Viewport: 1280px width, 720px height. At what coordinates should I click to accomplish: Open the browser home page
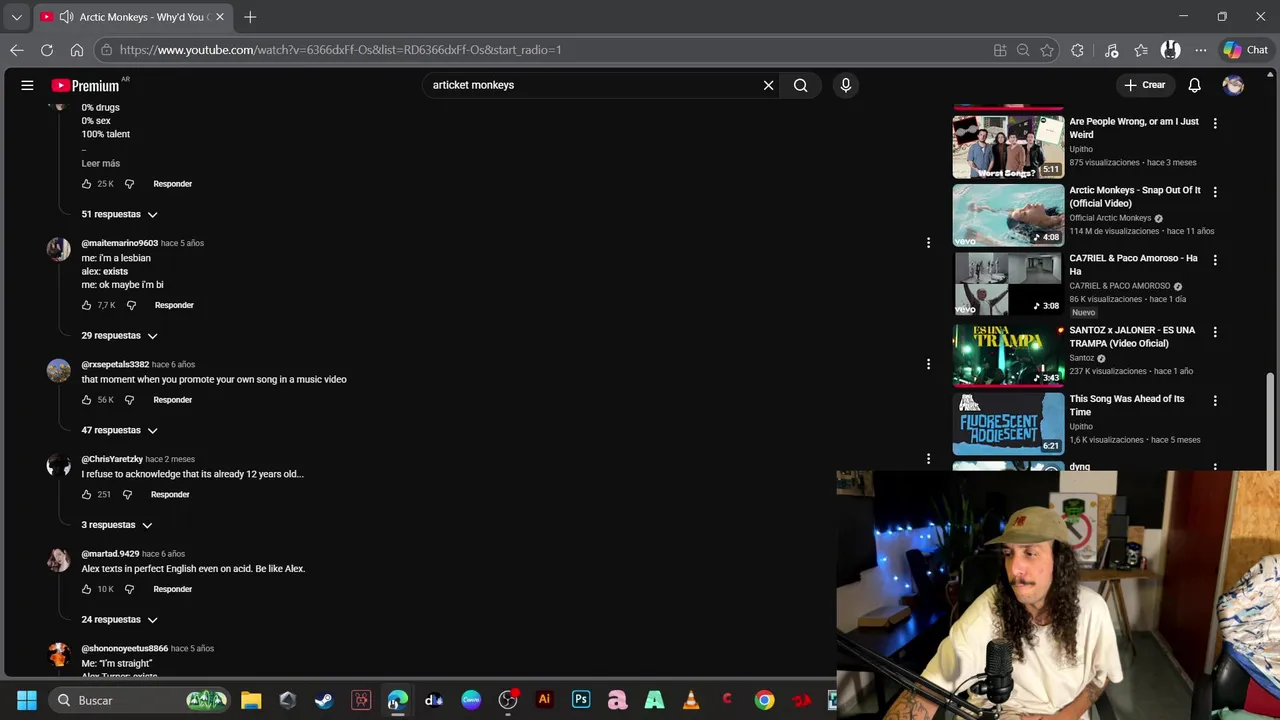77,50
